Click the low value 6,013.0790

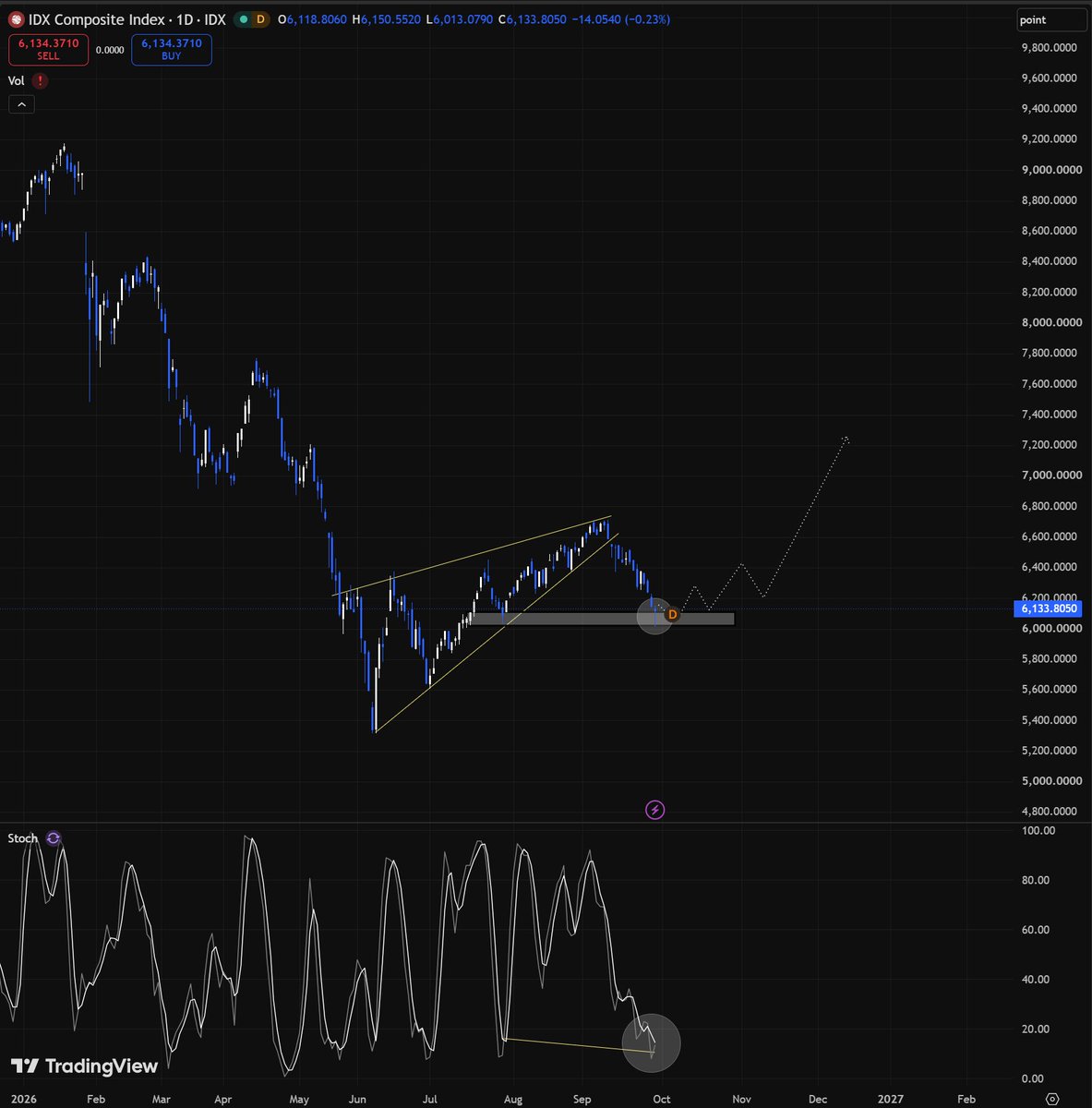pyautogui.click(x=462, y=19)
